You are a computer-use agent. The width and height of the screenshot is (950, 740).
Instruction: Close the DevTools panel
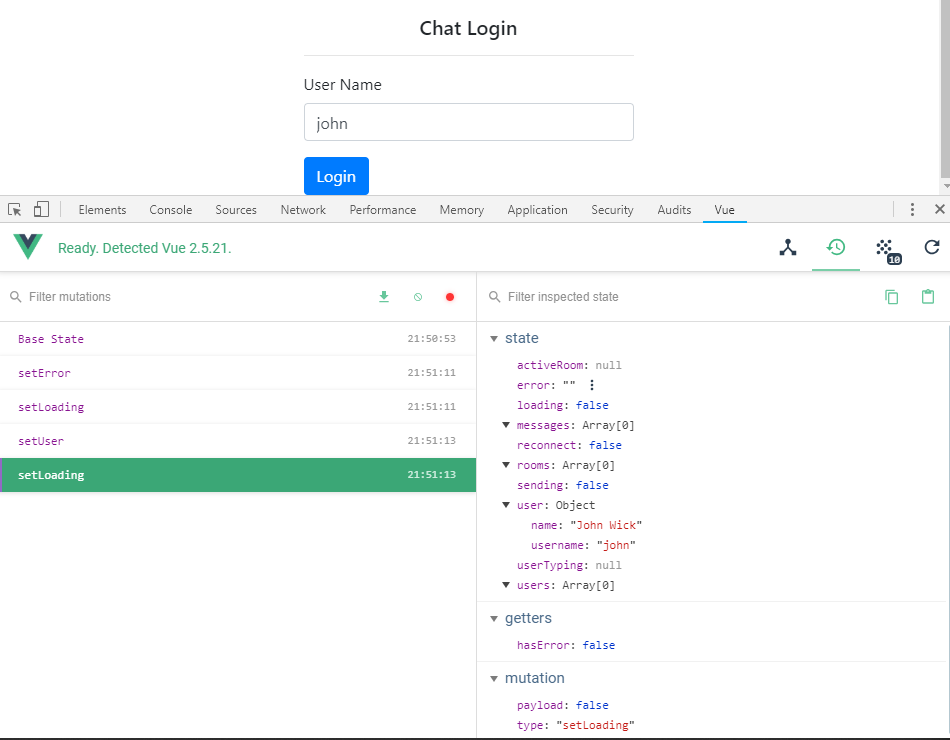pos(940,209)
